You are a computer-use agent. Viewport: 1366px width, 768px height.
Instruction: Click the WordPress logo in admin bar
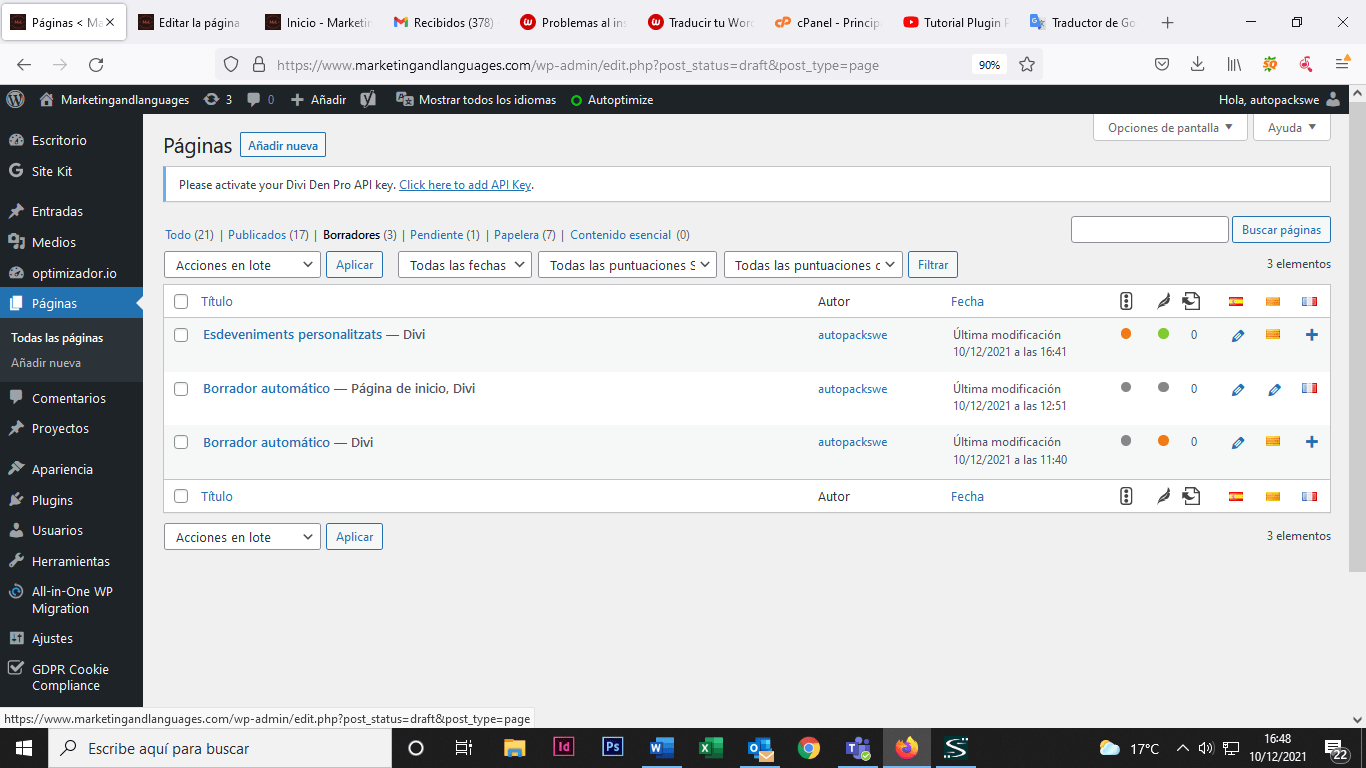[x=15, y=99]
